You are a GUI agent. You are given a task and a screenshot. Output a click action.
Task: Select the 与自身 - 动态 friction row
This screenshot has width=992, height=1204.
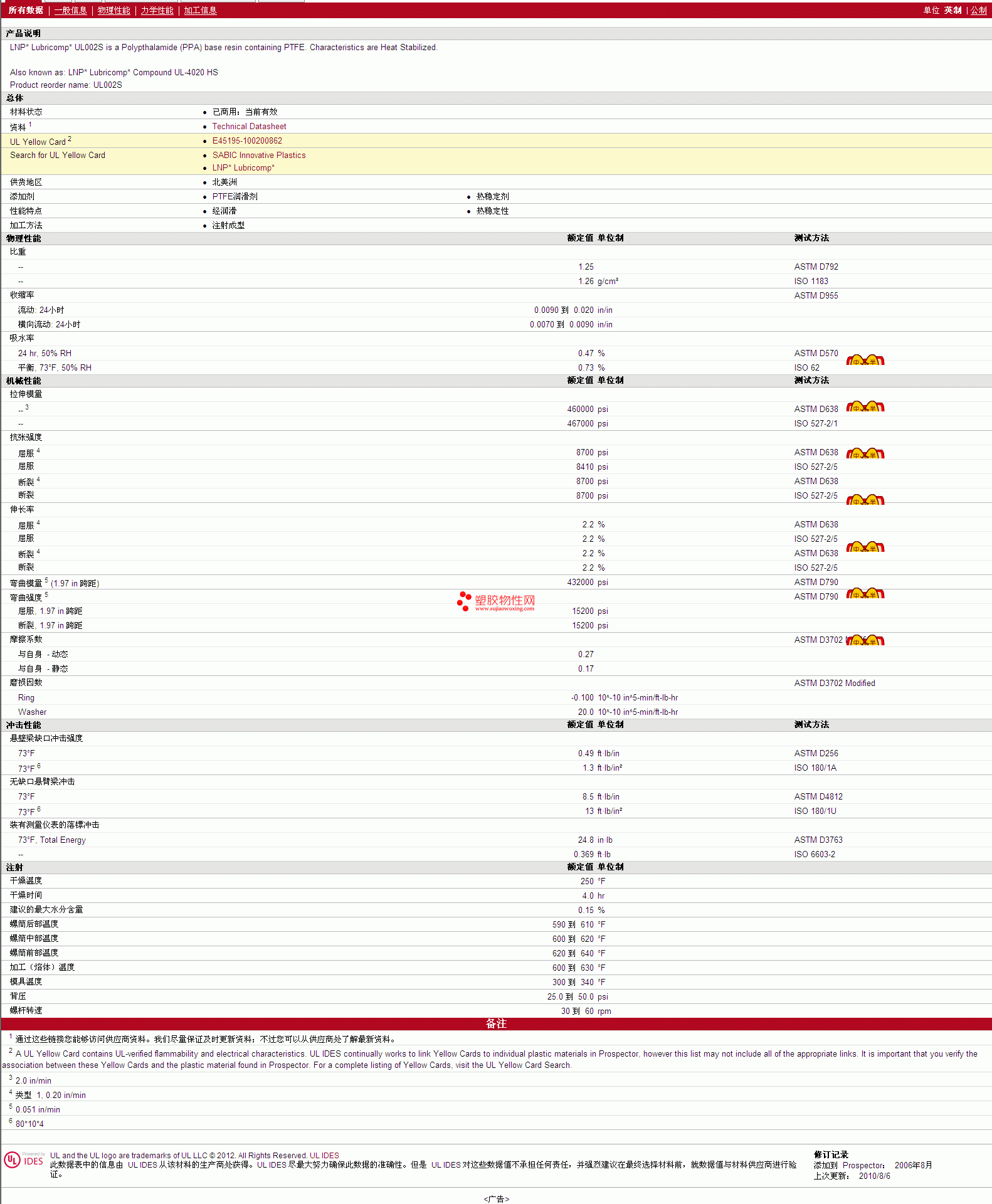click(x=496, y=654)
